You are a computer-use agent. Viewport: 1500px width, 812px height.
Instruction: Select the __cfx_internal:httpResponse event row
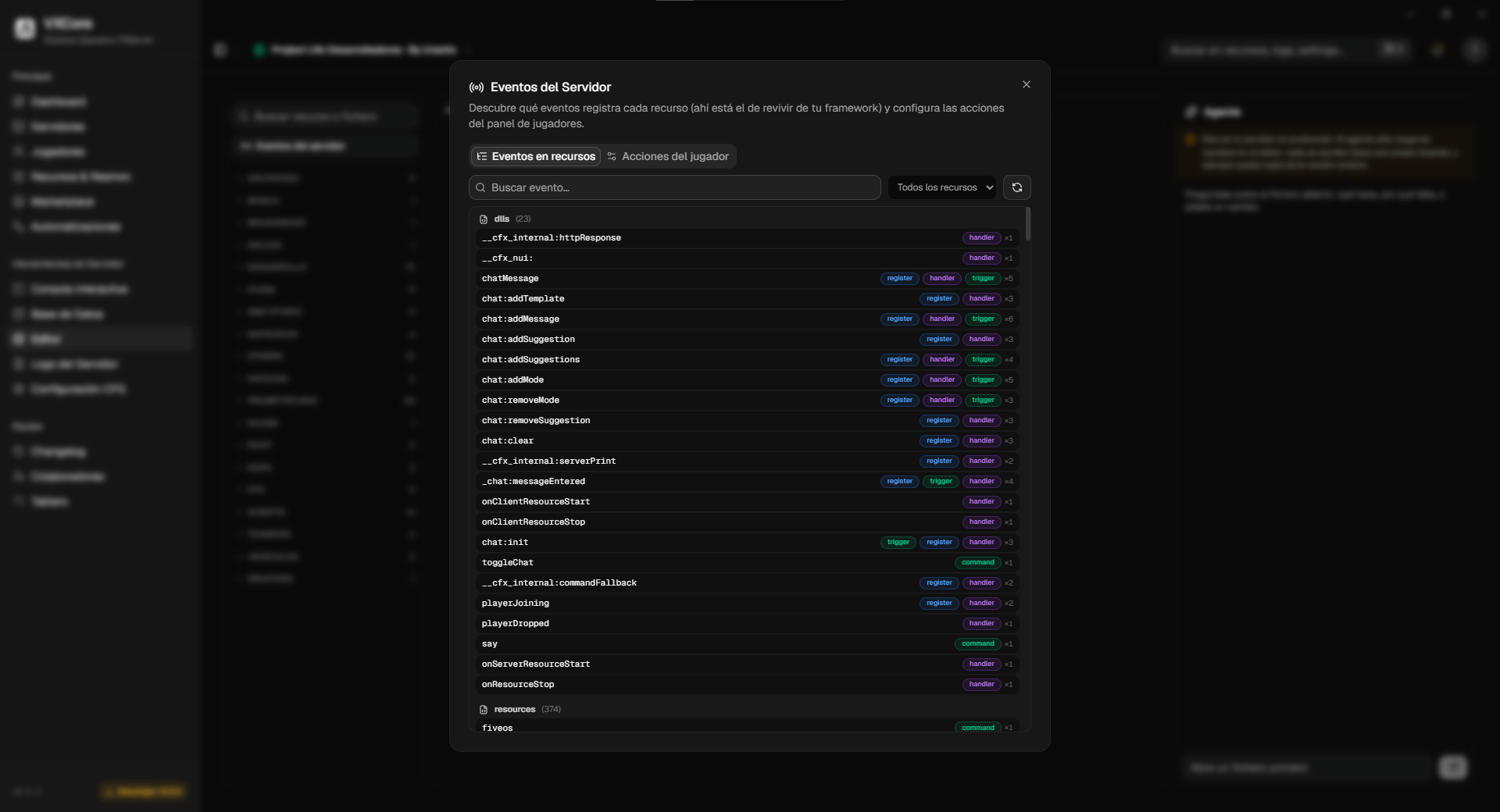click(748, 237)
